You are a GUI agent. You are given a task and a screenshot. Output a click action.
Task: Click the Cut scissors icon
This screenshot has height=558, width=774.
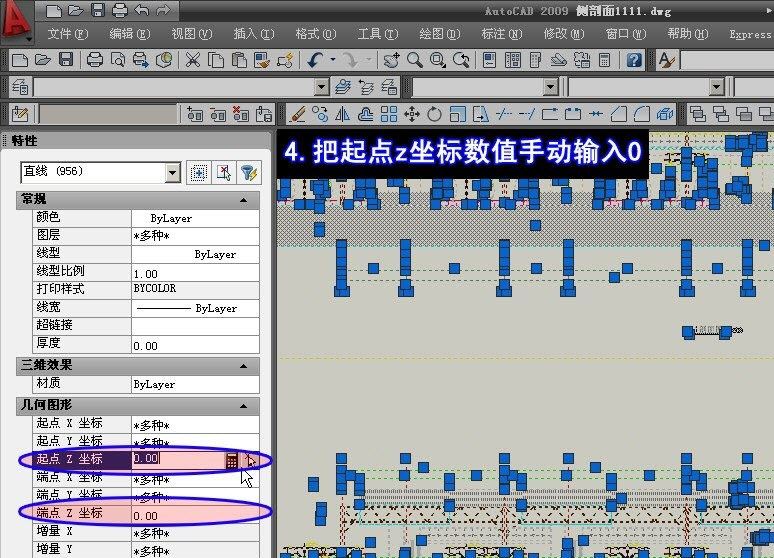point(193,60)
